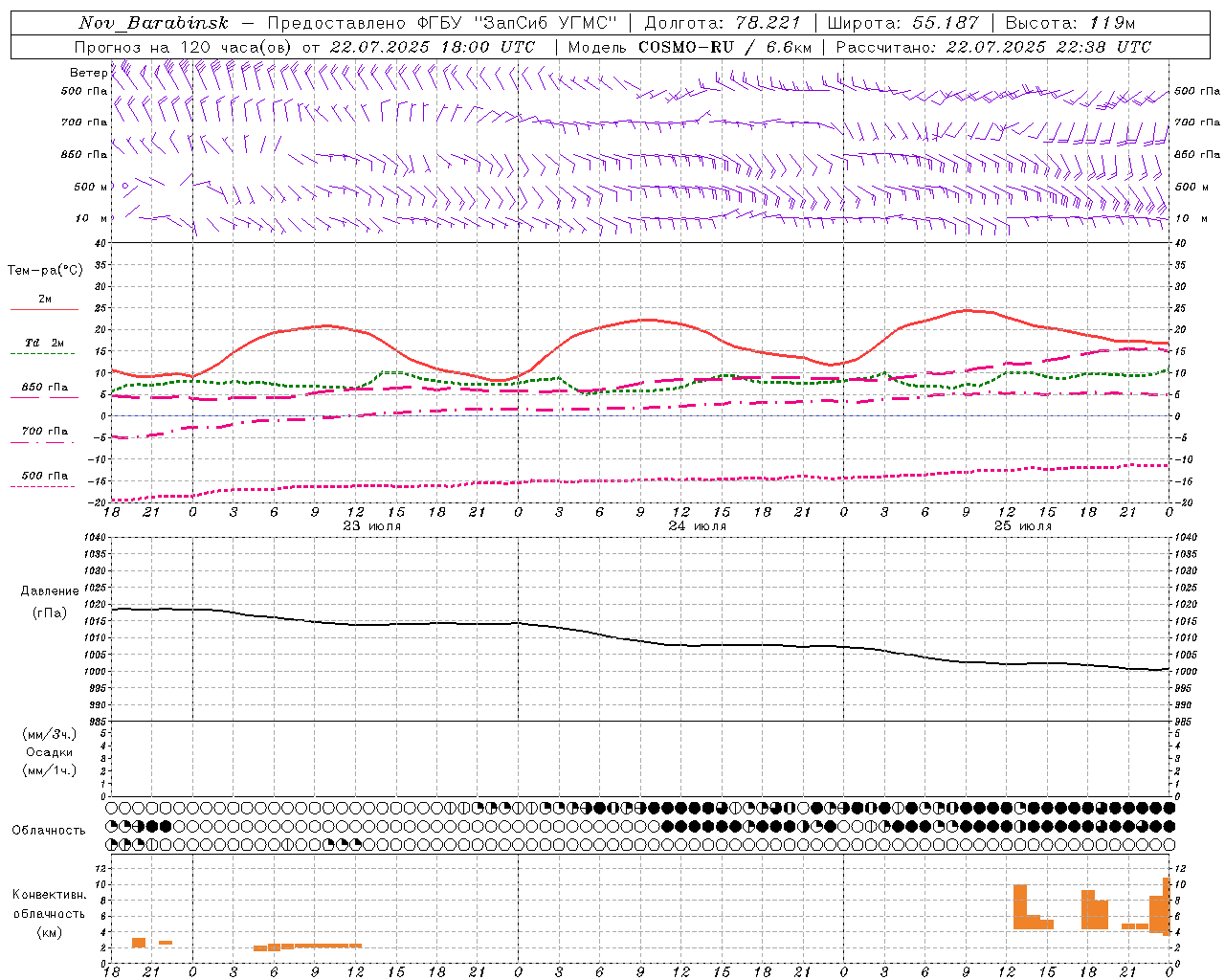This screenshot has width=1225, height=980.
Task: Click the Прогноз на 120 часа(ов) header text
Action: point(184,47)
